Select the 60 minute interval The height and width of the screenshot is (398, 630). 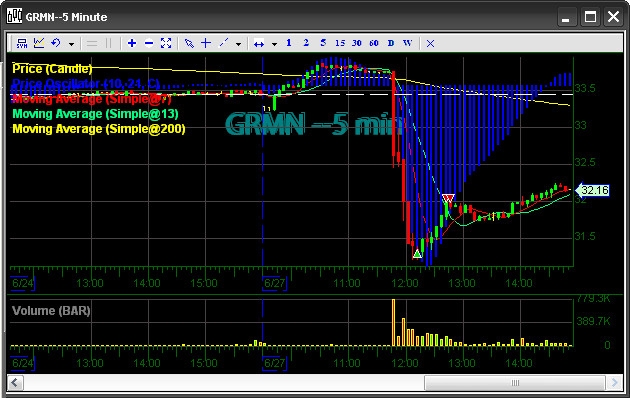pos(374,43)
